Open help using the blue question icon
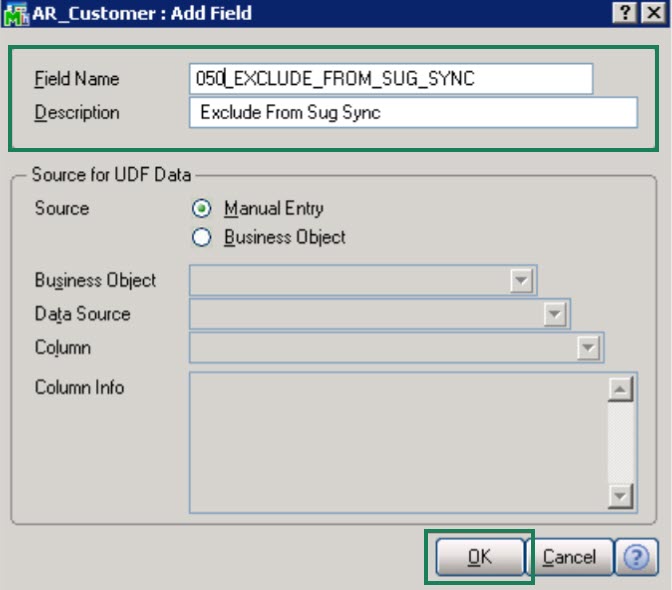The width and height of the screenshot is (672, 590). pyautogui.click(x=636, y=557)
